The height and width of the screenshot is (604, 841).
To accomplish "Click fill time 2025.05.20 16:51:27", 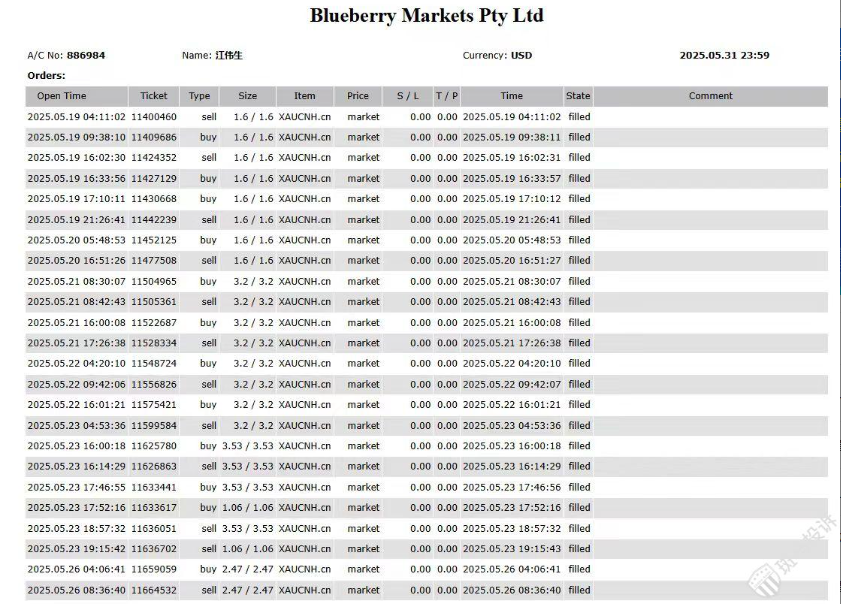I will point(512,261).
